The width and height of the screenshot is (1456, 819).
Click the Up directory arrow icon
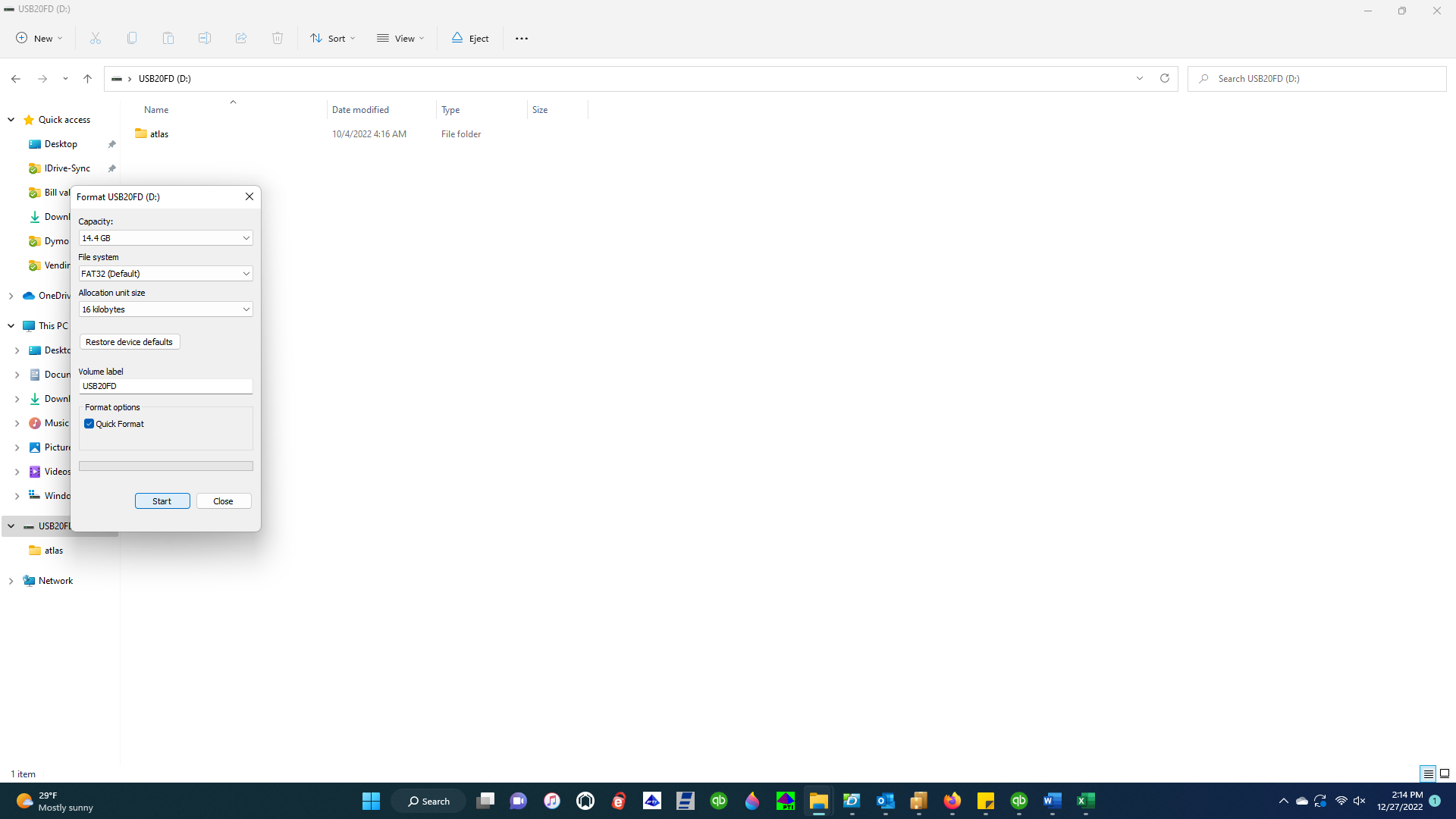(88, 78)
